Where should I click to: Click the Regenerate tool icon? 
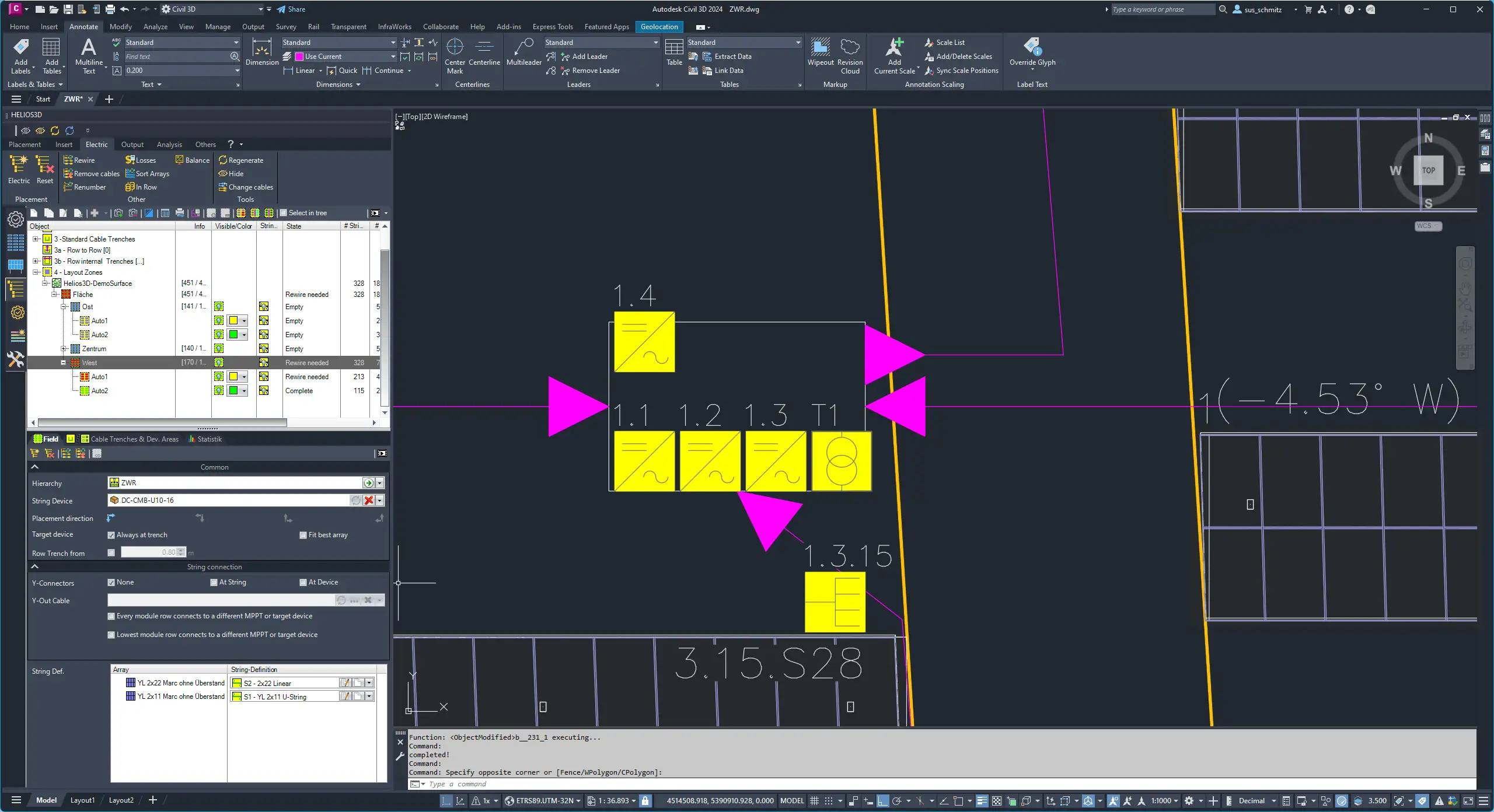click(x=223, y=160)
